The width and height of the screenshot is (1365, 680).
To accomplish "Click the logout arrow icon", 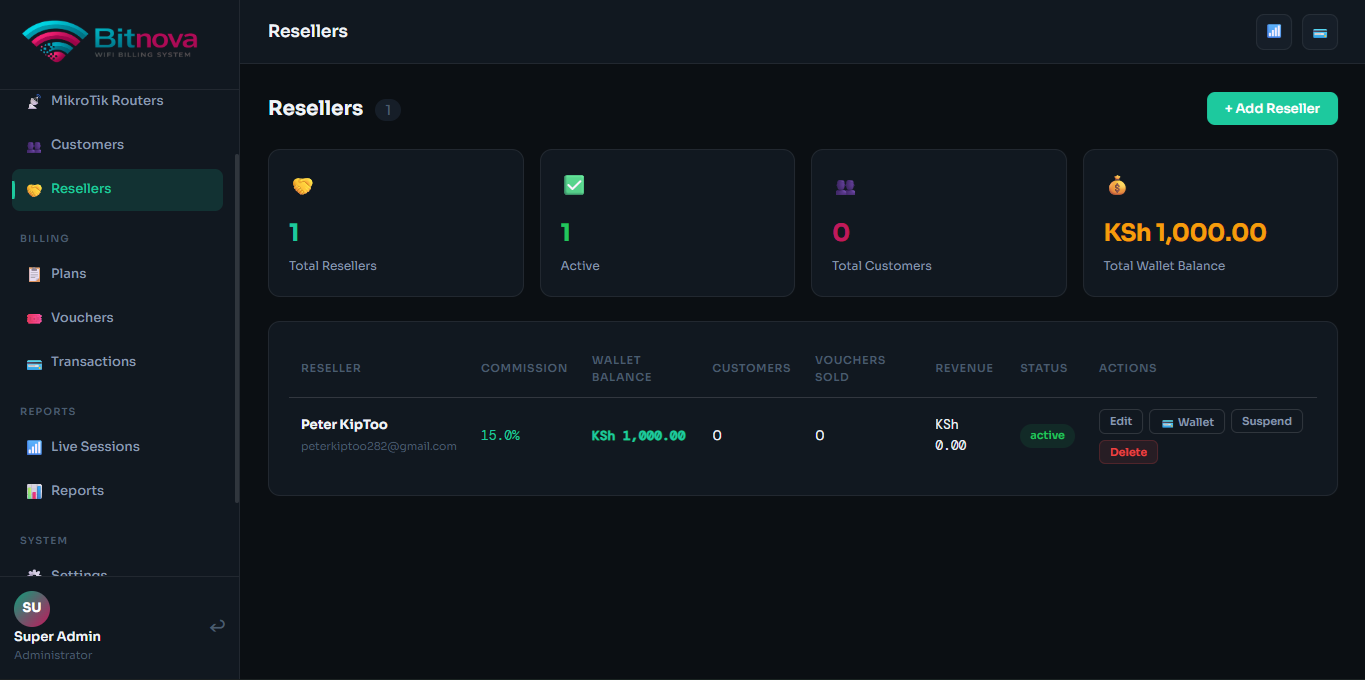I will 217,626.
